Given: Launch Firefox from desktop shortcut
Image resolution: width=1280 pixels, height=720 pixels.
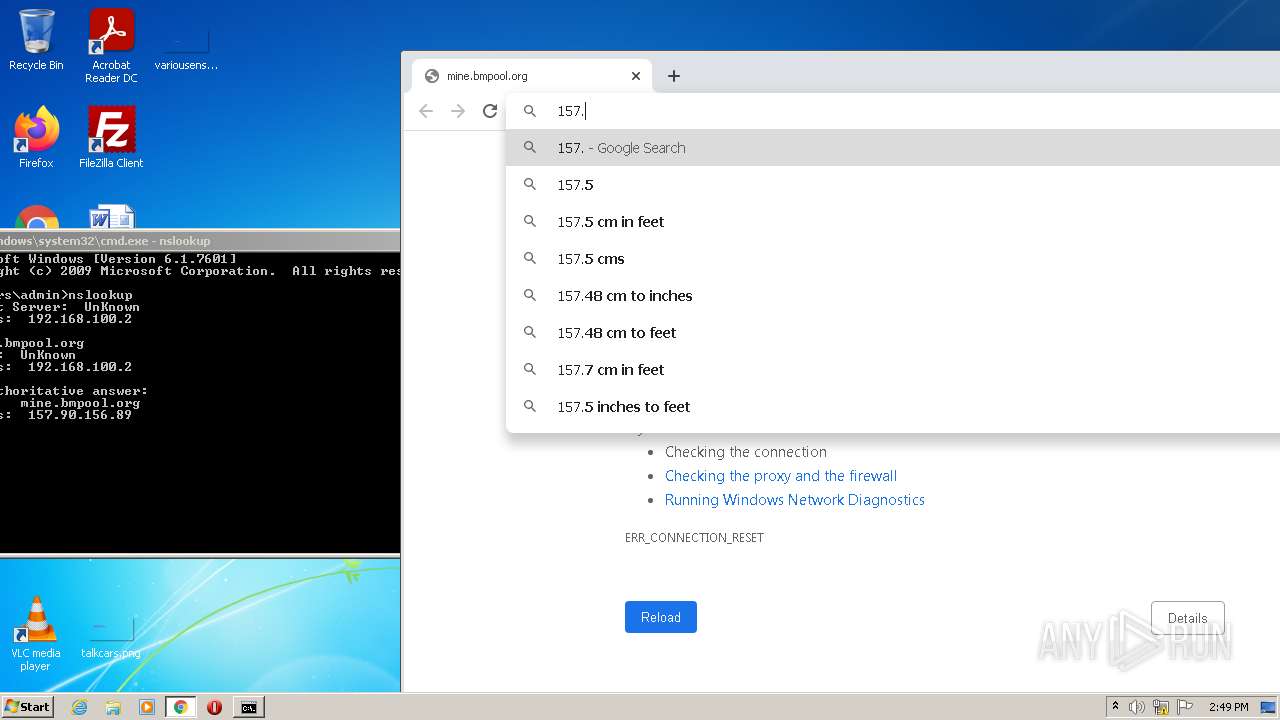Looking at the screenshot, I should pos(36,138).
